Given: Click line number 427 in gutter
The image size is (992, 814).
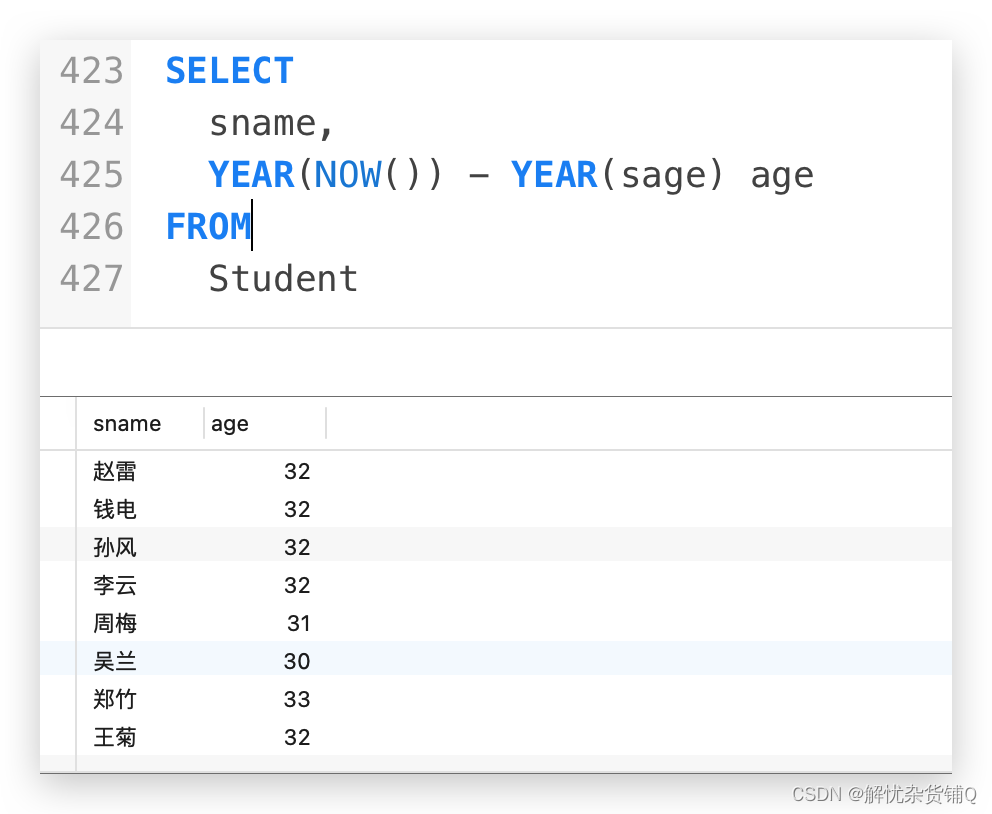Looking at the screenshot, I should pyautogui.click(x=92, y=278).
